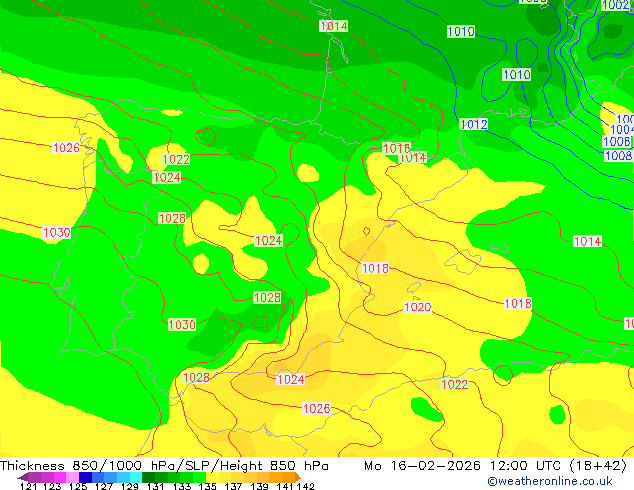
Task: Click the legend value 133
Action: tap(182, 486)
